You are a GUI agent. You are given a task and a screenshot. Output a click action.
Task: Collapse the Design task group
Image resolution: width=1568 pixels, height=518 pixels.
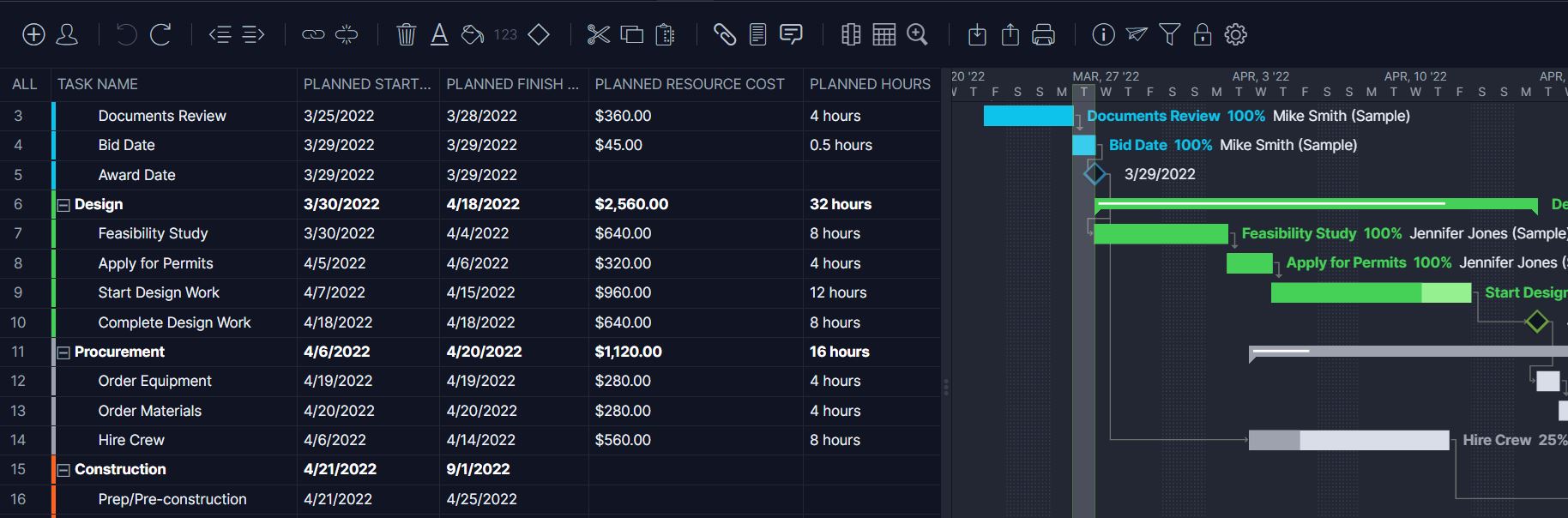63,205
